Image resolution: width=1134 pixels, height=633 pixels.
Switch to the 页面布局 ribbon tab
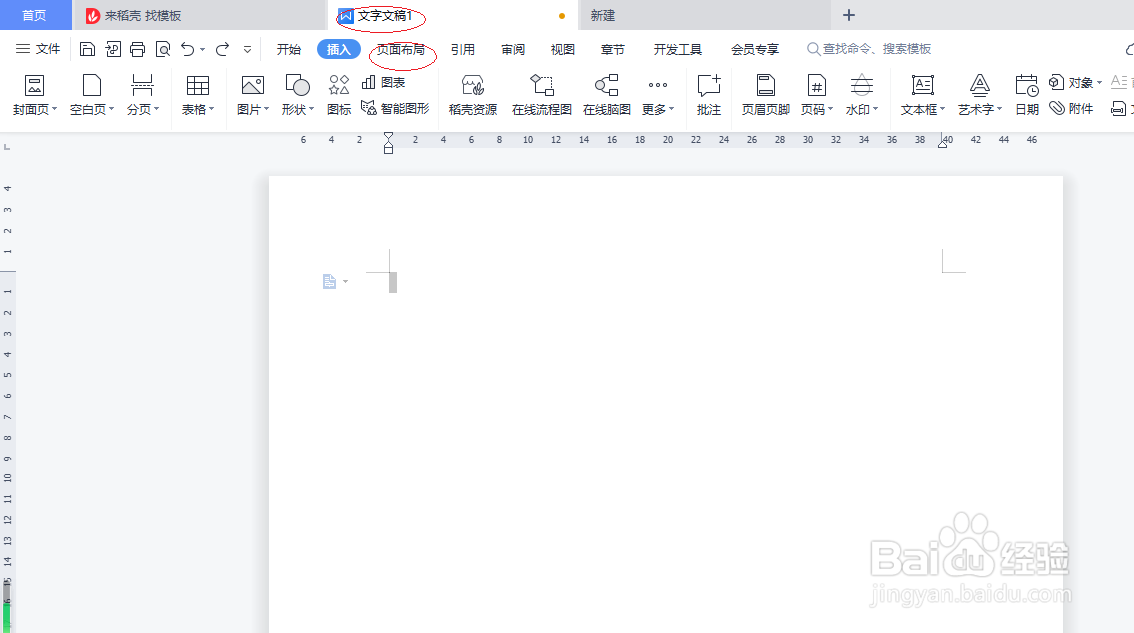(x=399, y=48)
